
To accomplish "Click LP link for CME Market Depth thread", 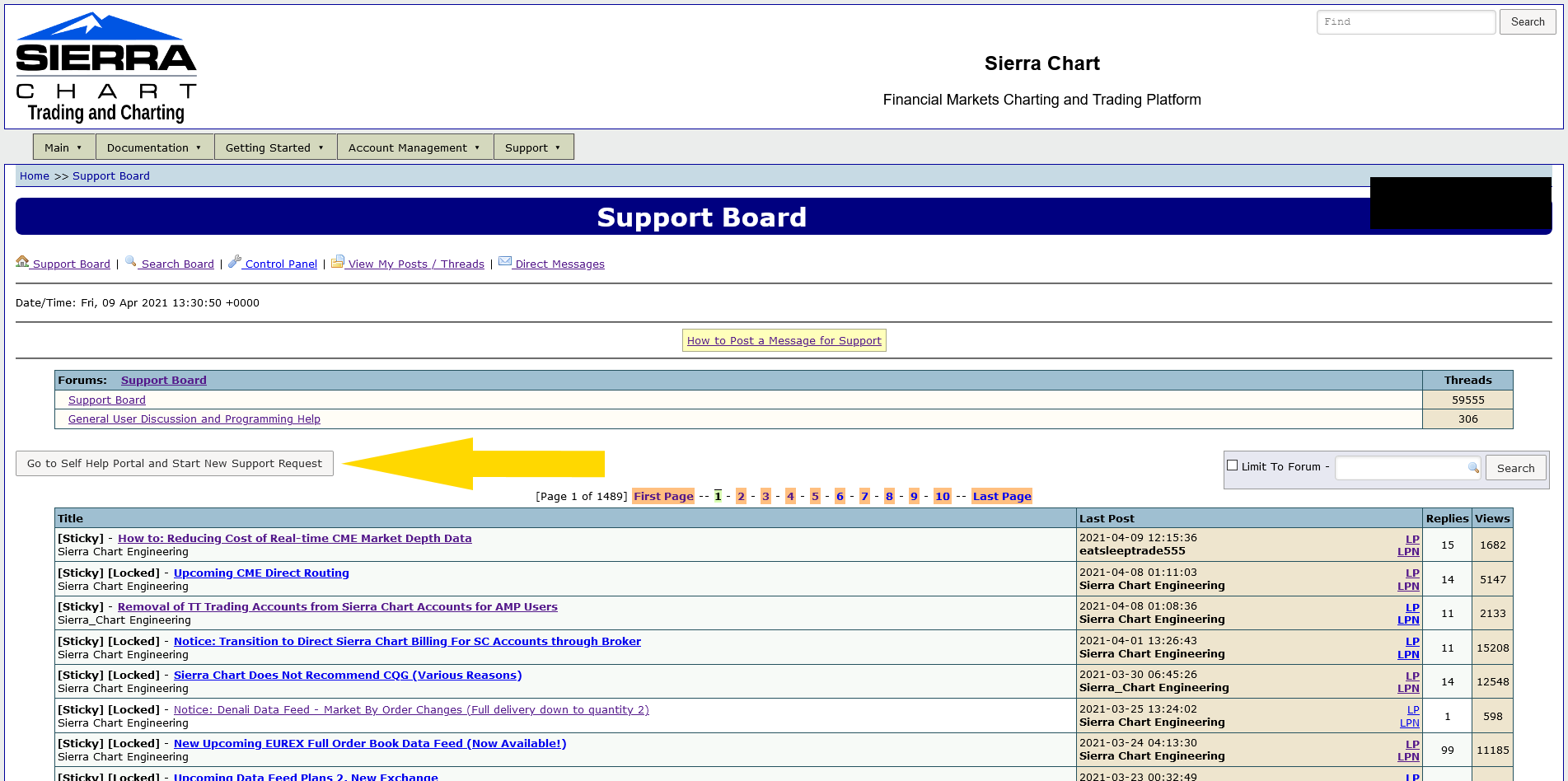I will 1412,540.
